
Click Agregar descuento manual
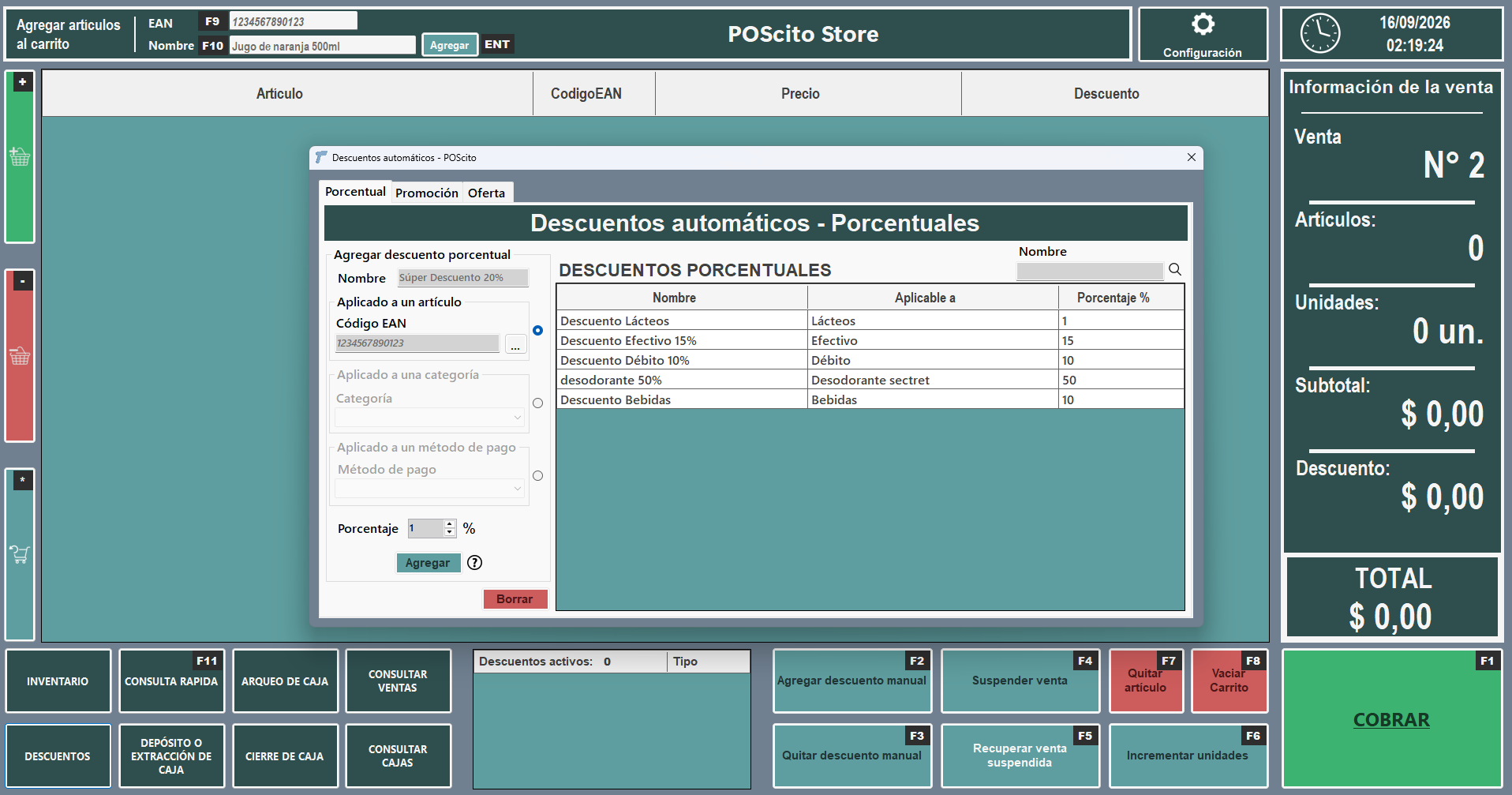point(851,681)
